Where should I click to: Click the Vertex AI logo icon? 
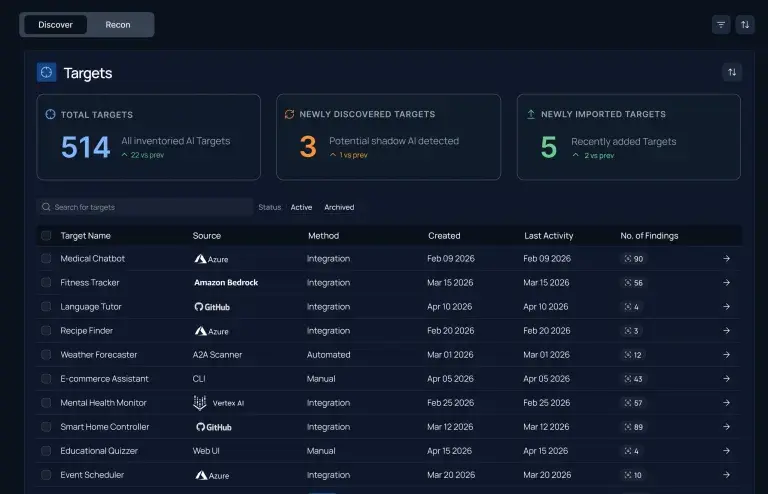click(199, 402)
